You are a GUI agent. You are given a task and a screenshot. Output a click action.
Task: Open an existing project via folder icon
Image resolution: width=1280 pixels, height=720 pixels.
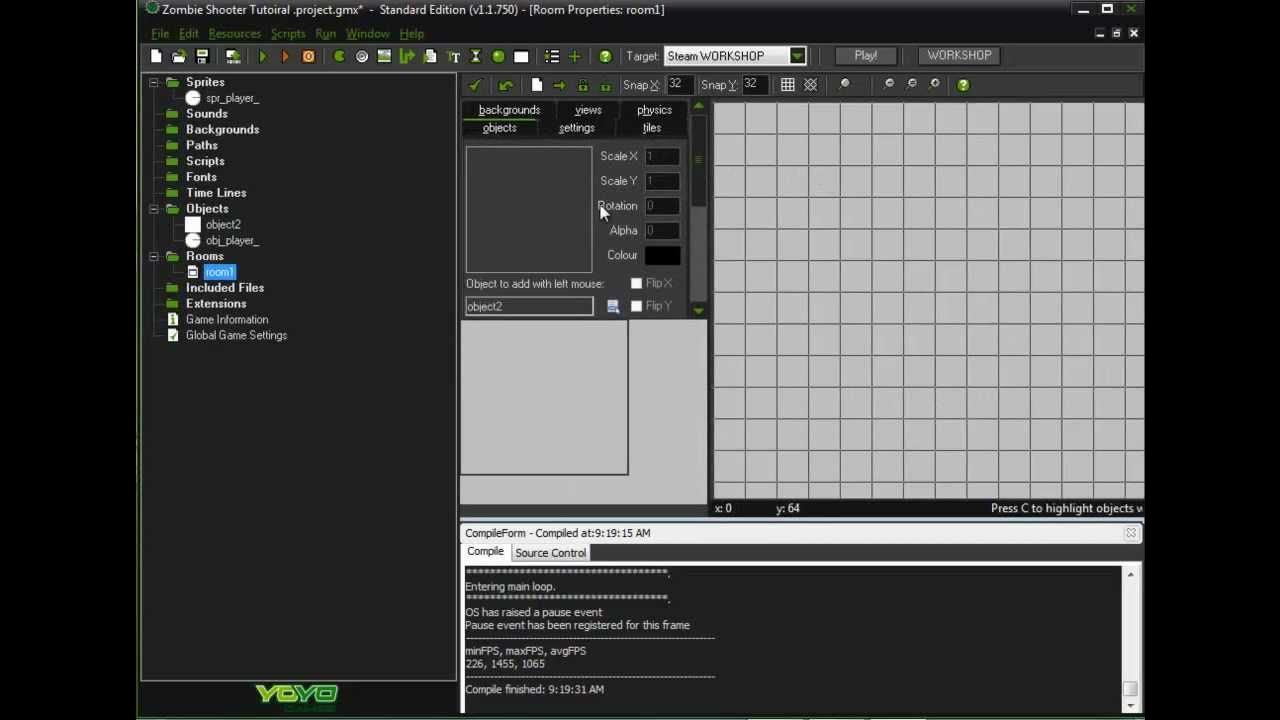(179, 57)
